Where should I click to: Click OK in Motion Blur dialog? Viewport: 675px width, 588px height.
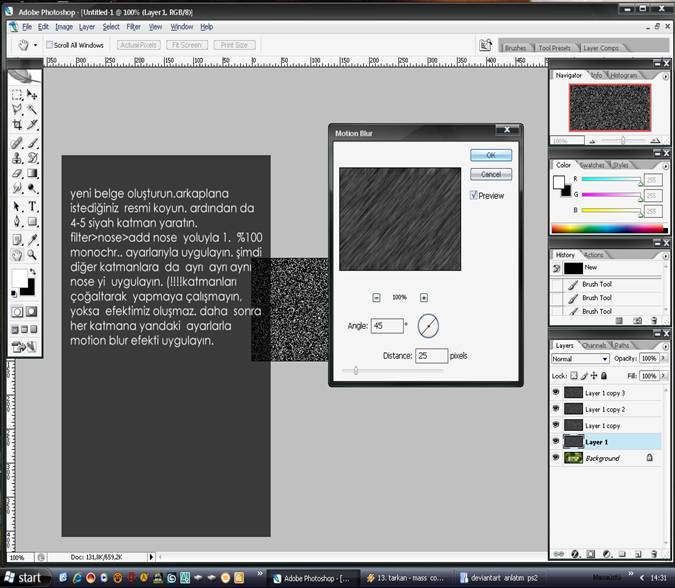tap(491, 155)
